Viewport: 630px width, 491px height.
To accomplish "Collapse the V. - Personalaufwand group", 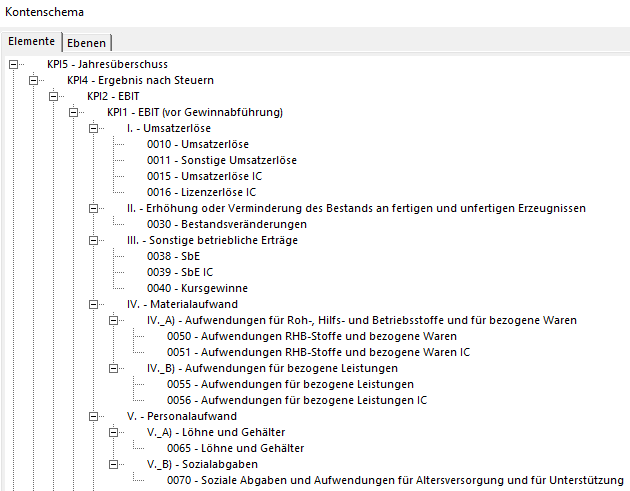I will pos(94,416).
